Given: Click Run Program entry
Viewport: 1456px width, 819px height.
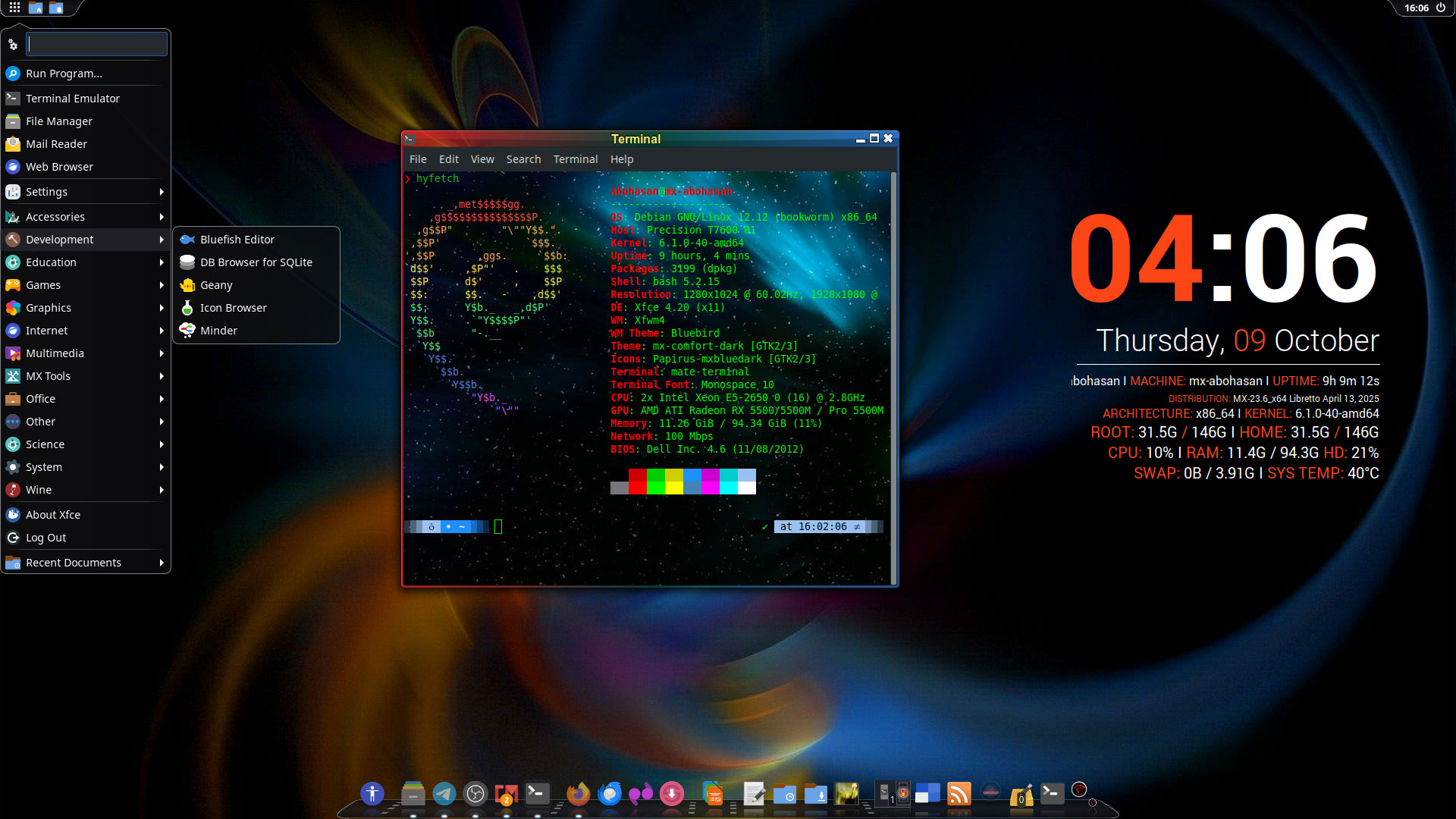Looking at the screenshot, I should [x=64, y=74].
